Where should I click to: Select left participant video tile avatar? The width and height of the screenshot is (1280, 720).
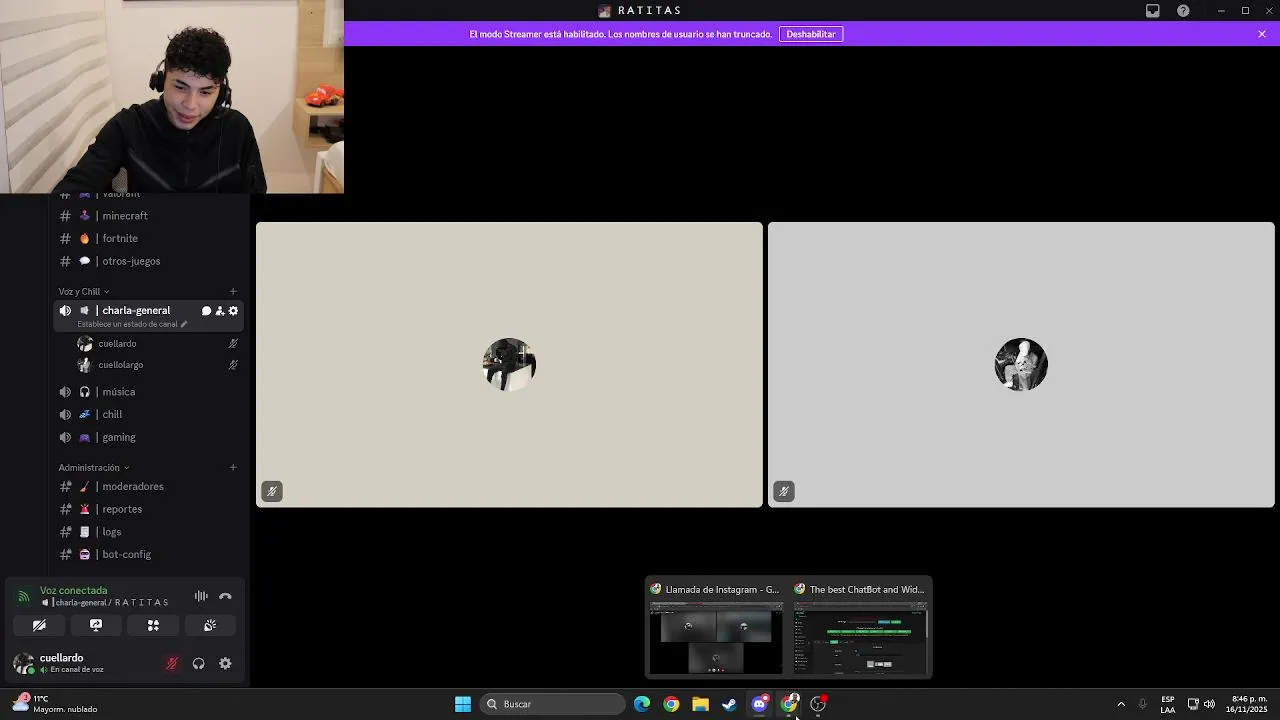click(x=509, y=364)
